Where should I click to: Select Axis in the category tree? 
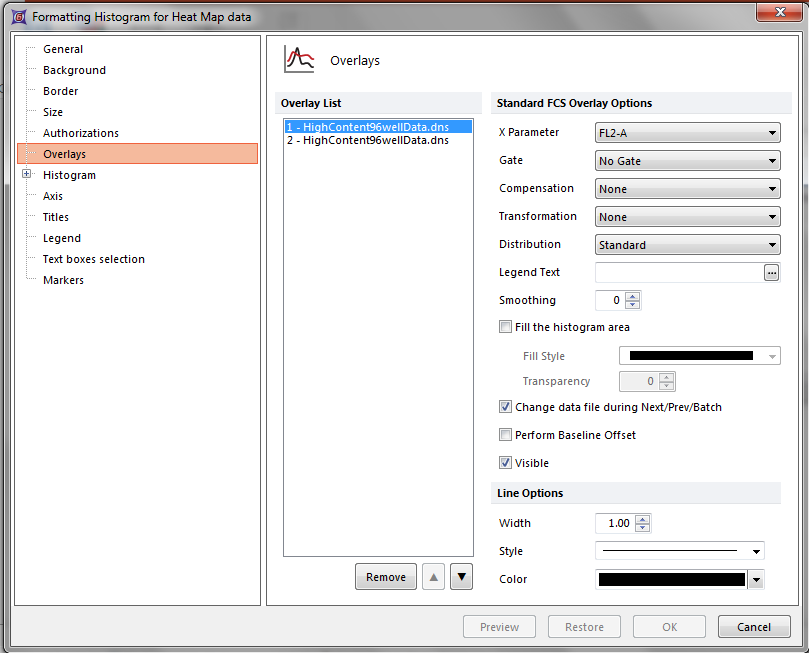(x=53, y=196)
